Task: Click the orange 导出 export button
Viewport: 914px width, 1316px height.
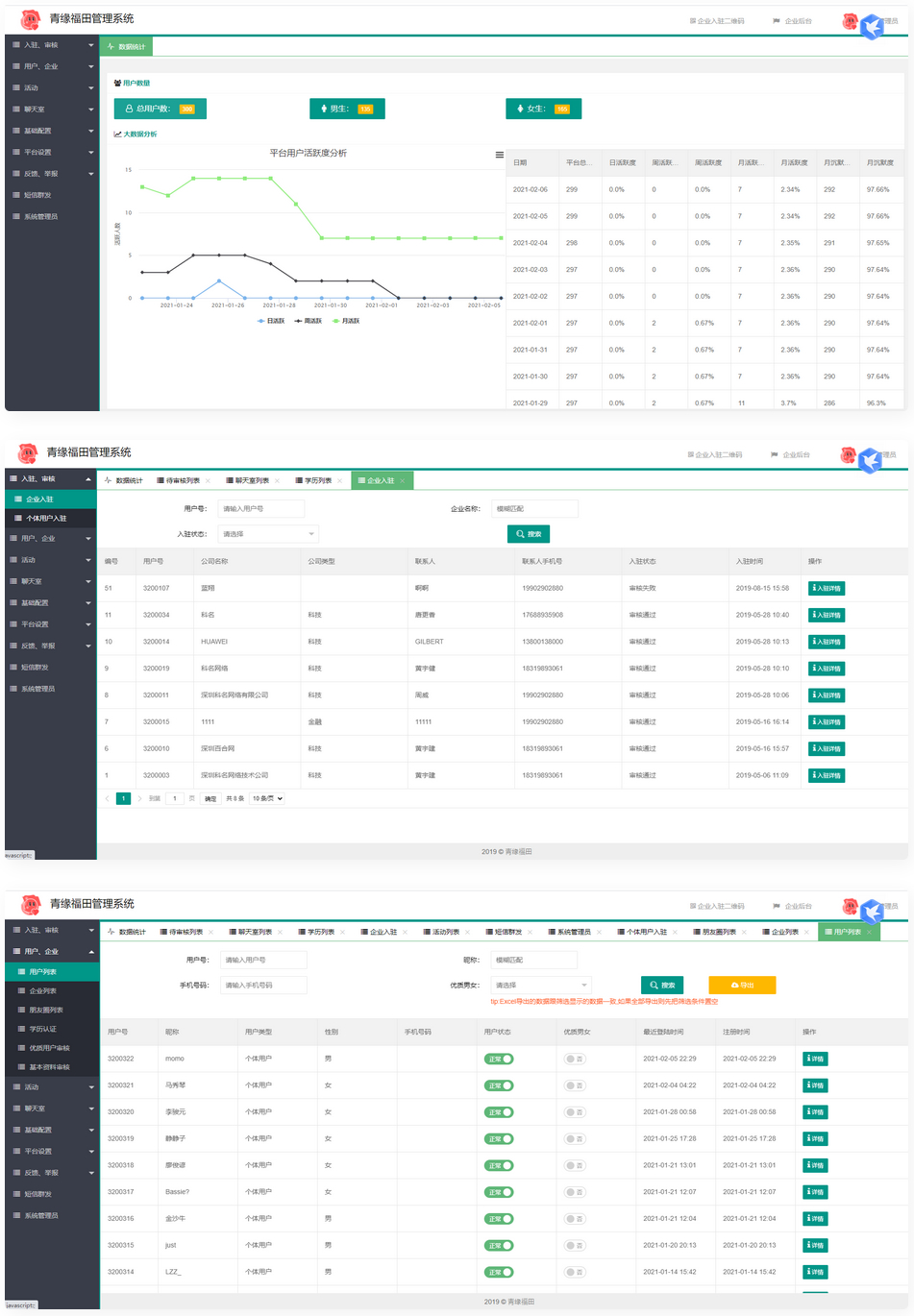Action: [x=742, y=985]
